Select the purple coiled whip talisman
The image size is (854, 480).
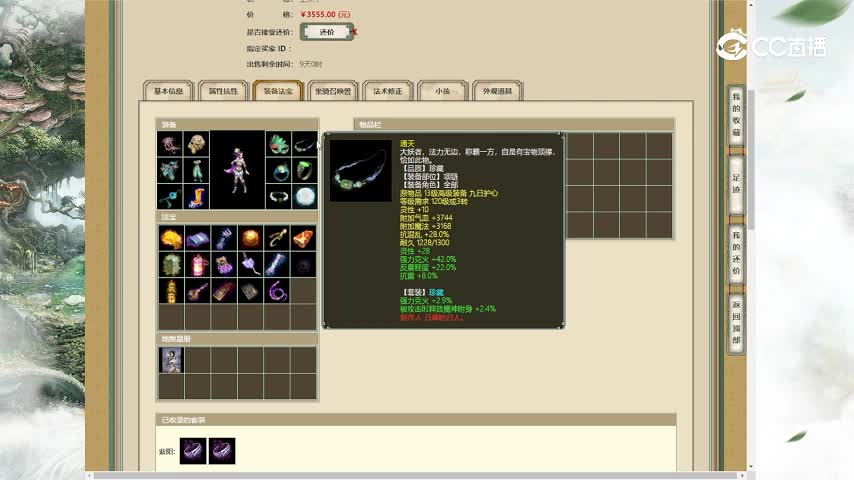pyautogui.click(x=277, y=291)
